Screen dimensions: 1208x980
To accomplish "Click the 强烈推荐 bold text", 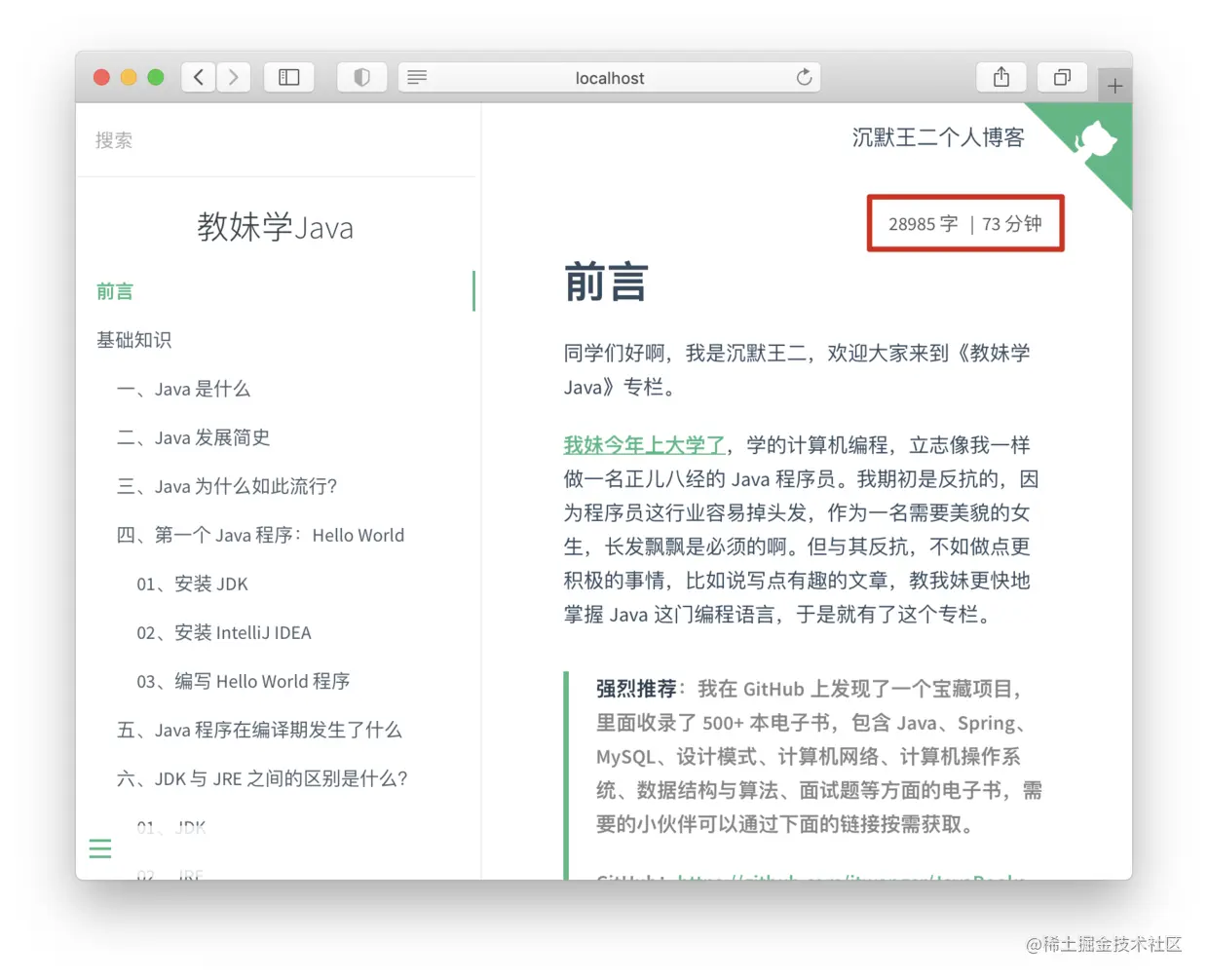I will point(636,689).
